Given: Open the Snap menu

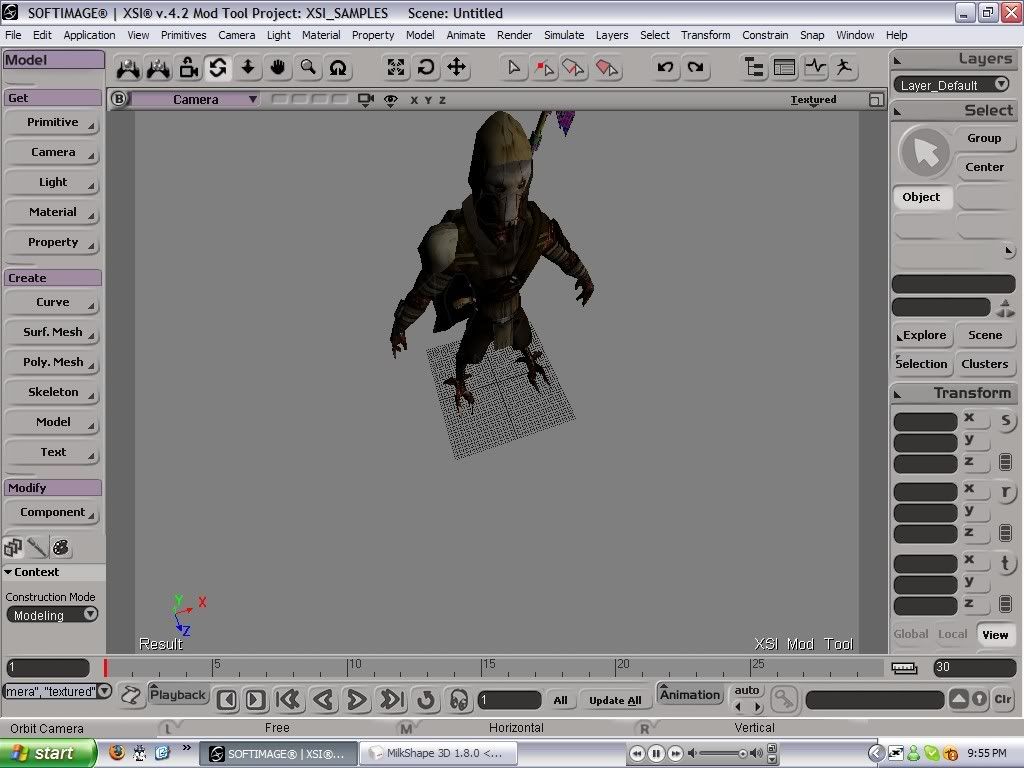Looking at the screenshot, I should click(812, 35).
